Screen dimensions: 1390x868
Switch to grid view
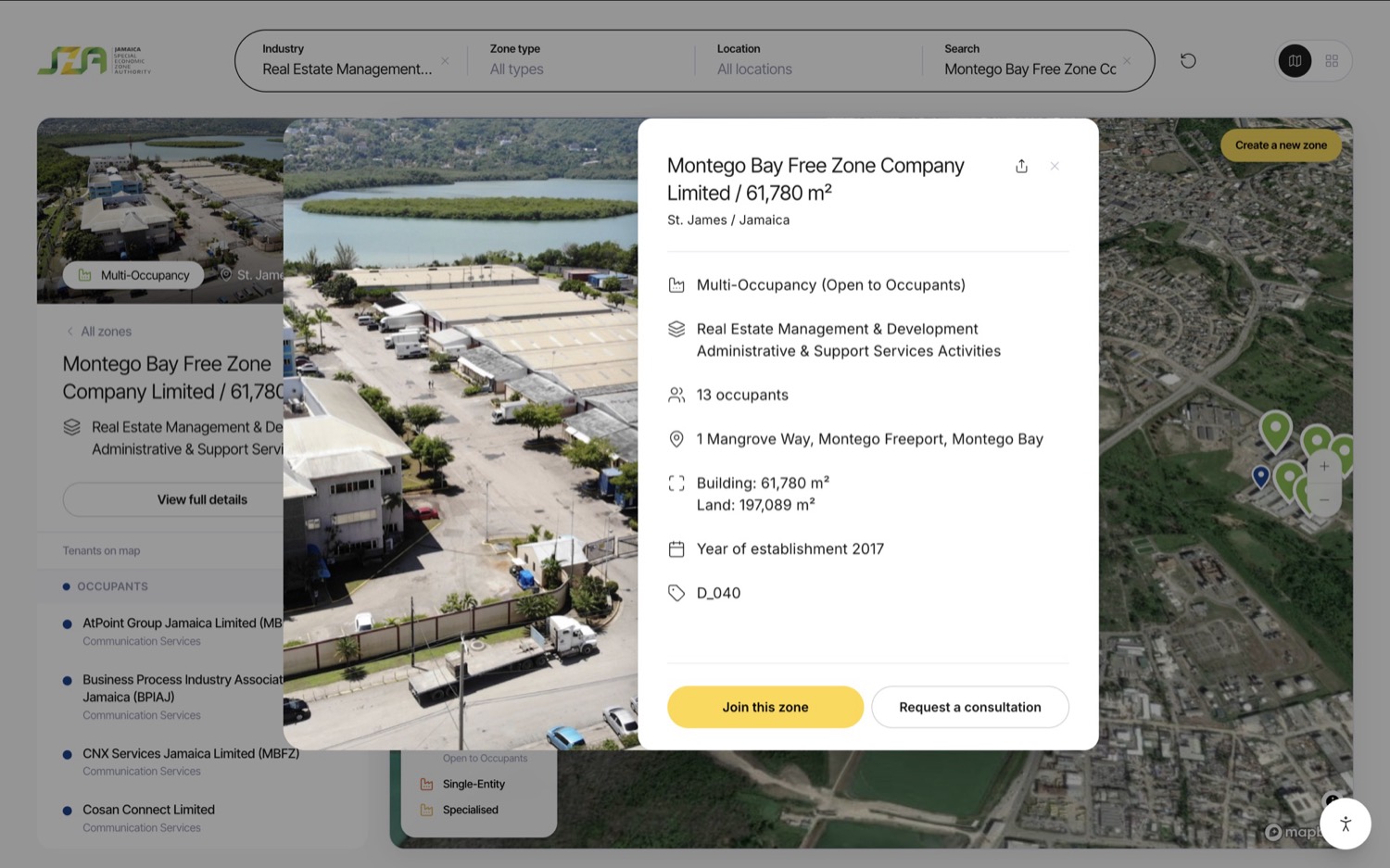1332,61
